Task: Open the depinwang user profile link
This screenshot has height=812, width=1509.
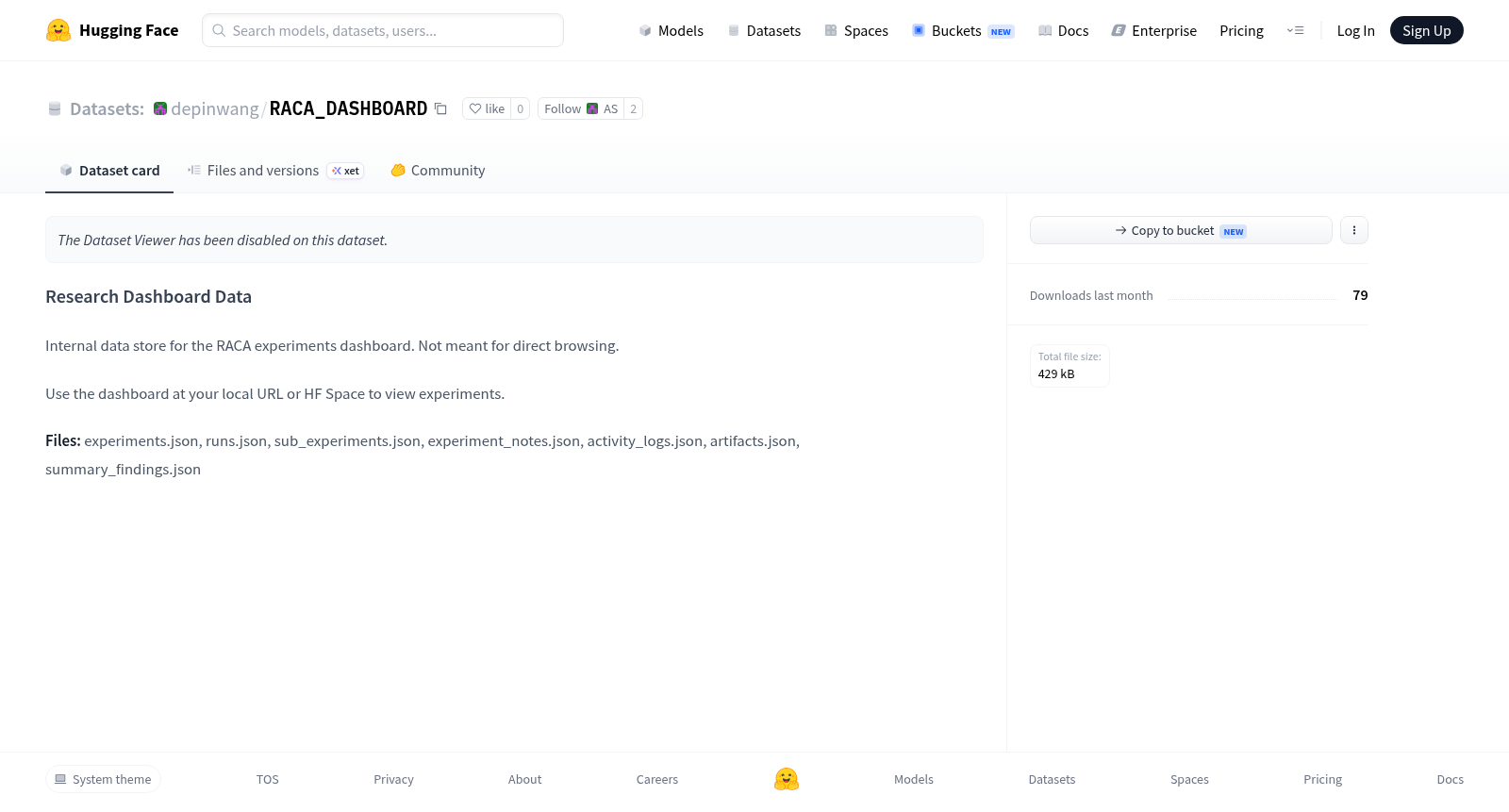Action: pos(215,108)
